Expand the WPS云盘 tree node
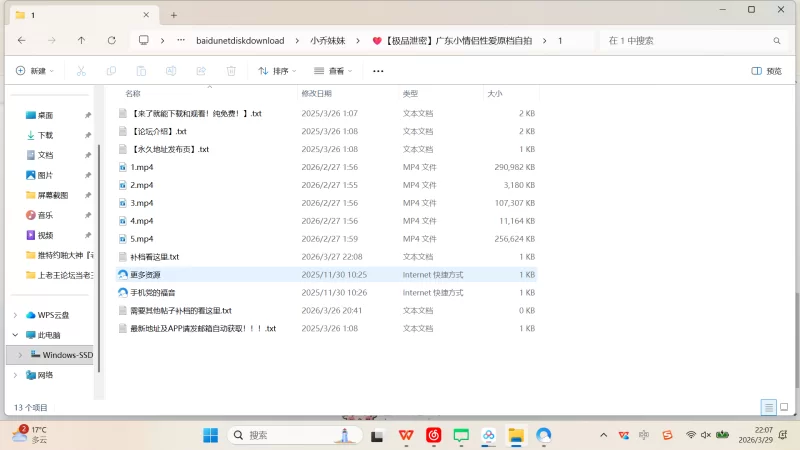 click(x=15, y=315)
